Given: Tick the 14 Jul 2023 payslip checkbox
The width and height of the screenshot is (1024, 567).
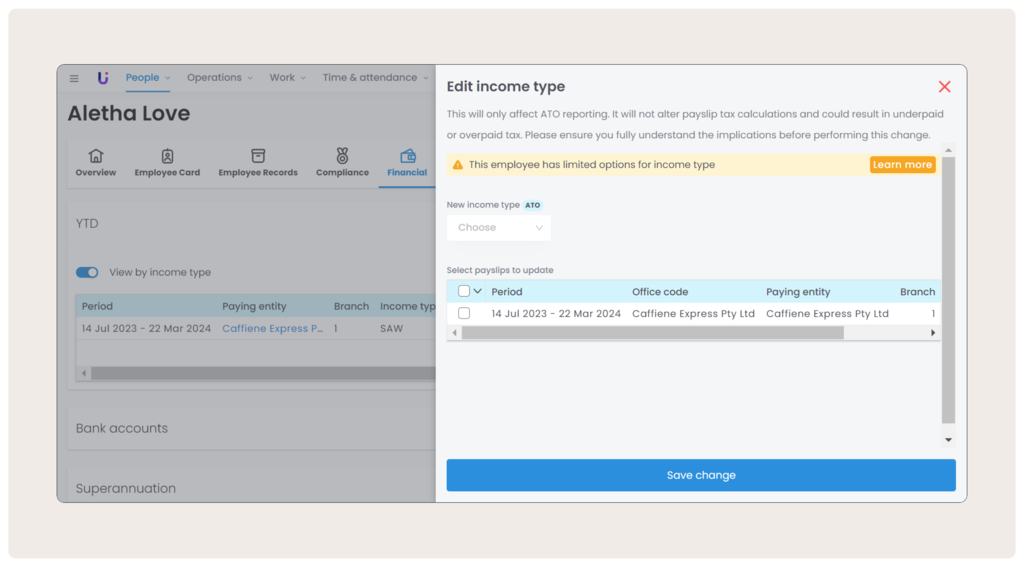Looking at the screenshot, I should (x=464, y=313).
